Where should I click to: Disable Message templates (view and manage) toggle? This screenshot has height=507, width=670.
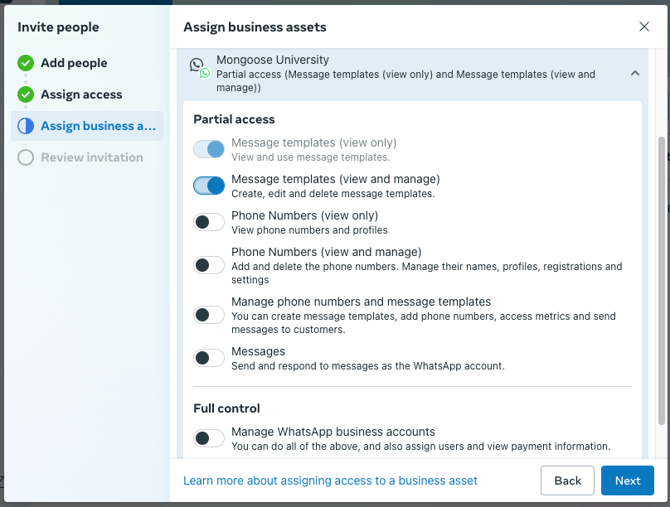pos(209,186)
